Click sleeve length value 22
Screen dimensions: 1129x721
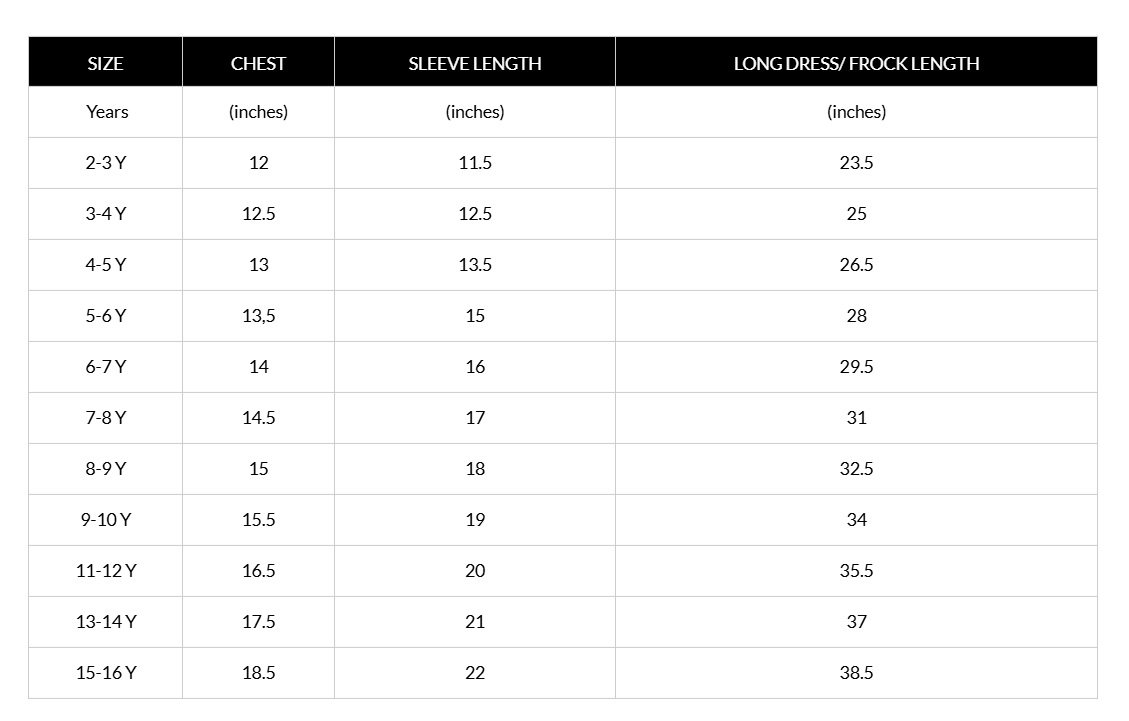pos(475,673)
